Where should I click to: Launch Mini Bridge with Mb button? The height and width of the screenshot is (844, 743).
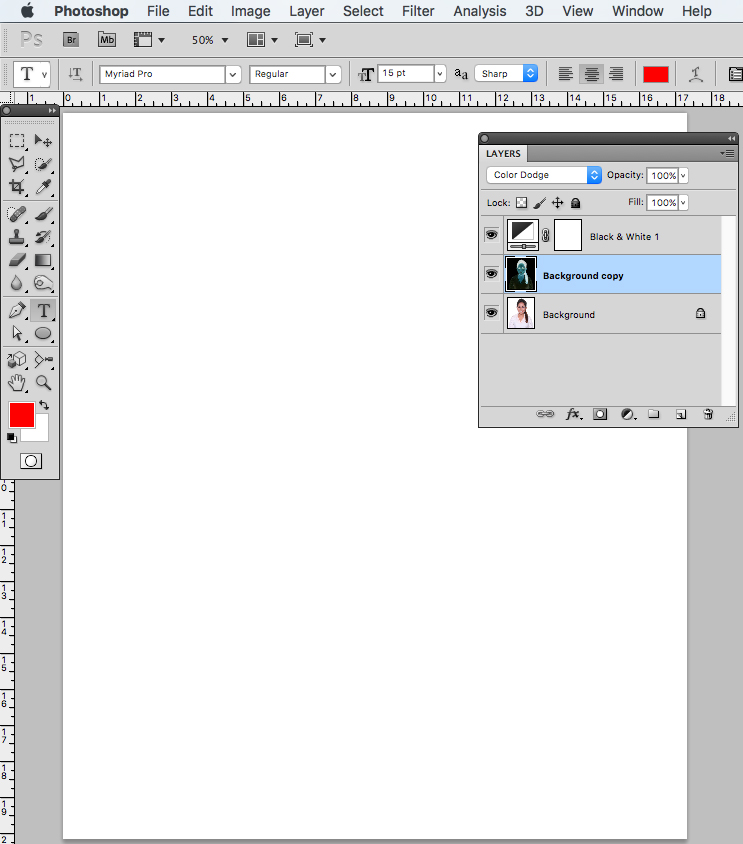107,39
